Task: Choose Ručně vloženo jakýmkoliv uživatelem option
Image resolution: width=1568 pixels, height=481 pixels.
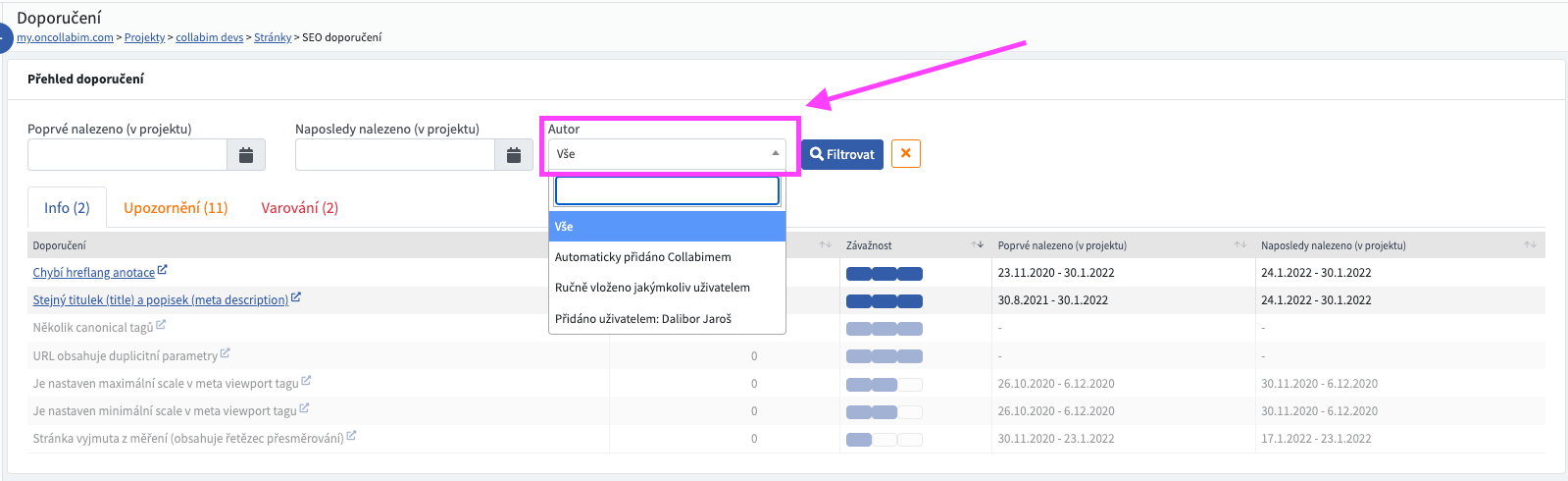Action: 668,288
